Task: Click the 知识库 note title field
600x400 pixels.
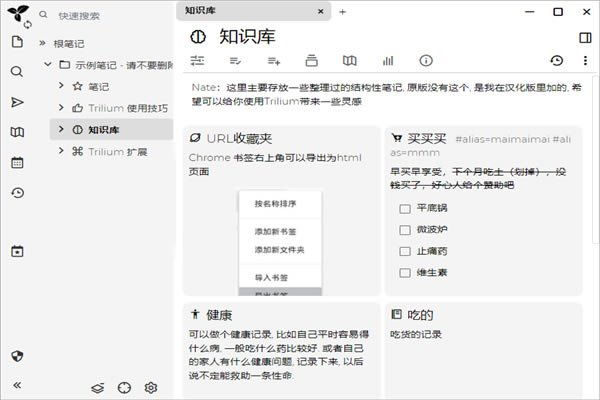Action: (x=247, y=37)
